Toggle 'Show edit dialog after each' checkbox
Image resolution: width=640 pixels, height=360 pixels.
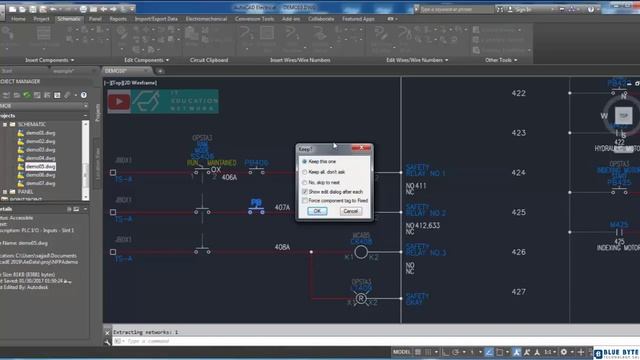[332, 191]
